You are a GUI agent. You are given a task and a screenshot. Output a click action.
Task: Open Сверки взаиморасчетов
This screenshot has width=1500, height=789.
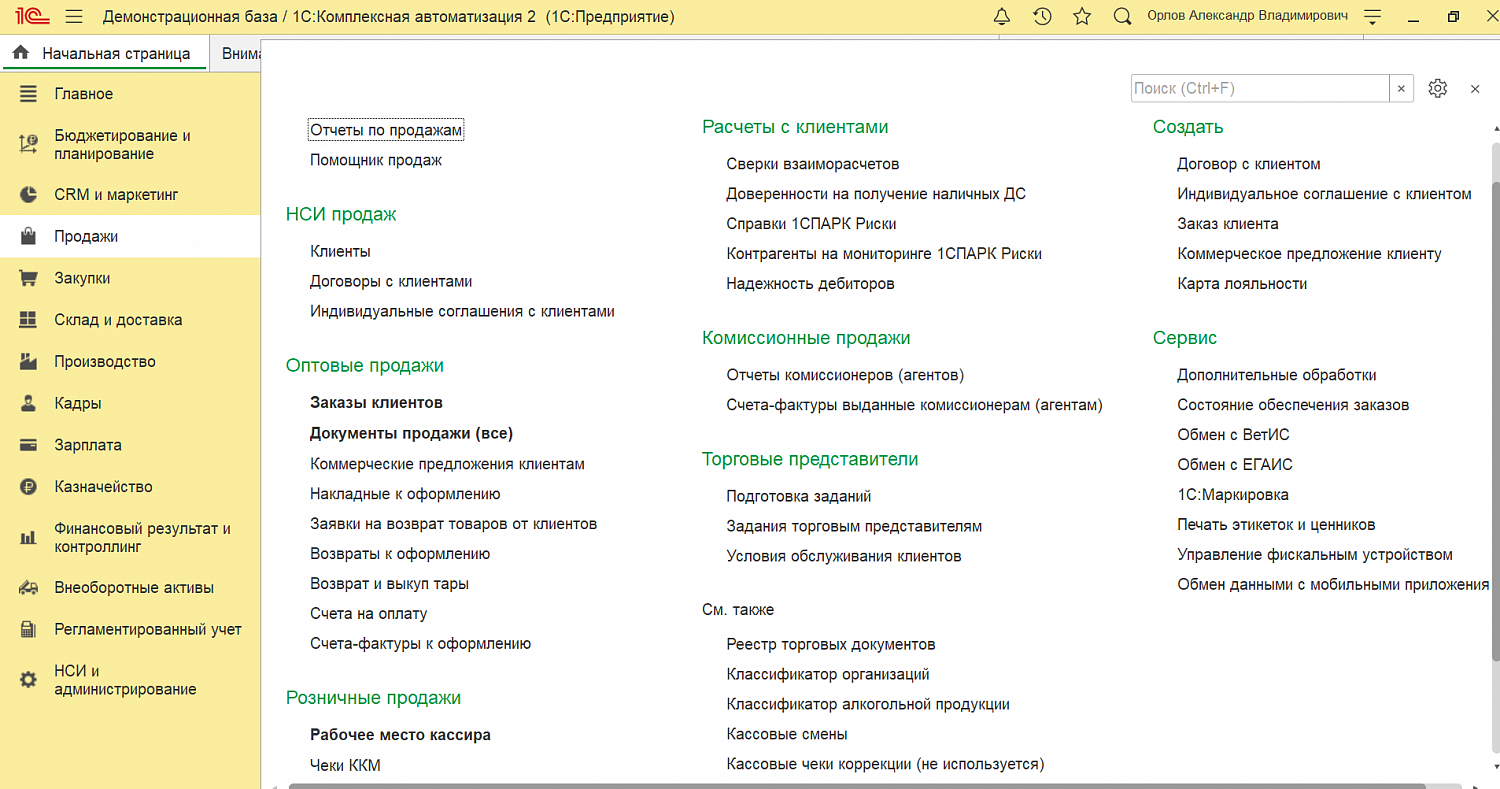point(813,164)
